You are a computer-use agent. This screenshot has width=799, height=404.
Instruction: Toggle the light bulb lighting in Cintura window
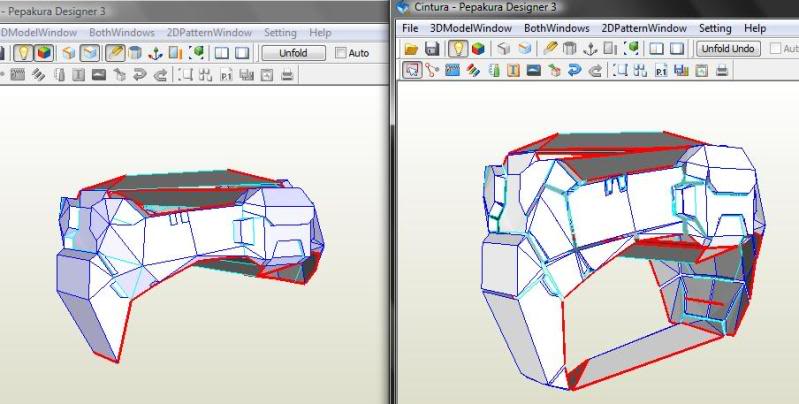(458, 49)
